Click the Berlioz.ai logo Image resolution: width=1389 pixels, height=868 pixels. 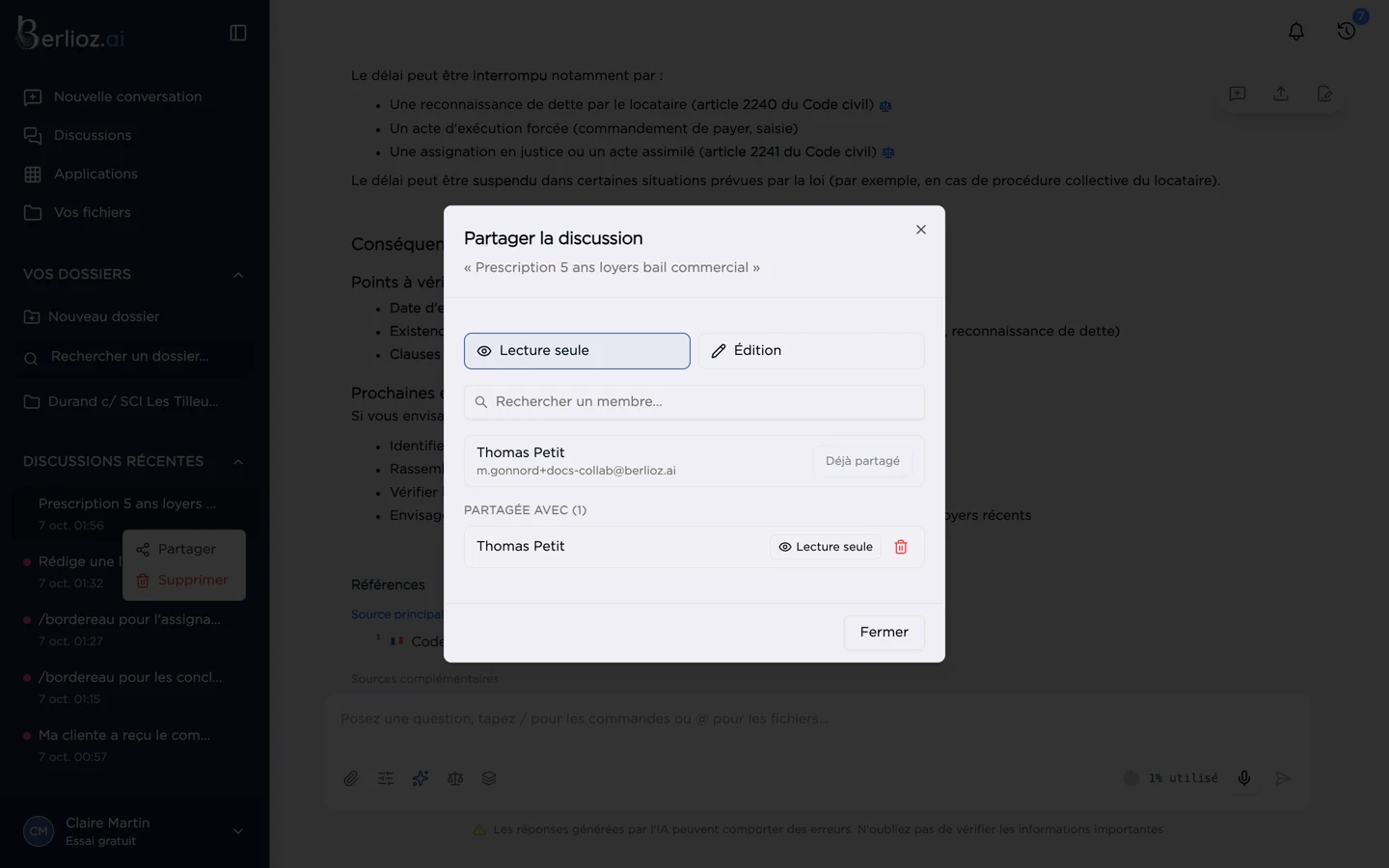point(70,34)
